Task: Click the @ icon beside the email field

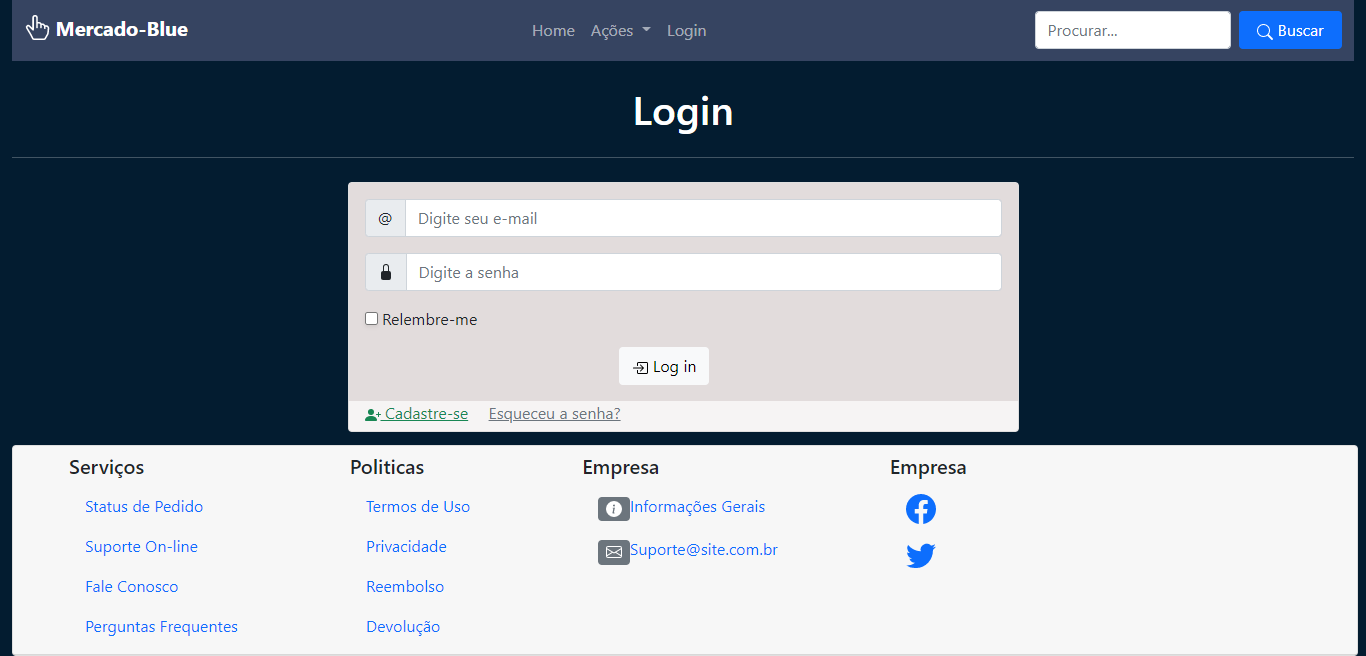Action: (x=385, y=217)
